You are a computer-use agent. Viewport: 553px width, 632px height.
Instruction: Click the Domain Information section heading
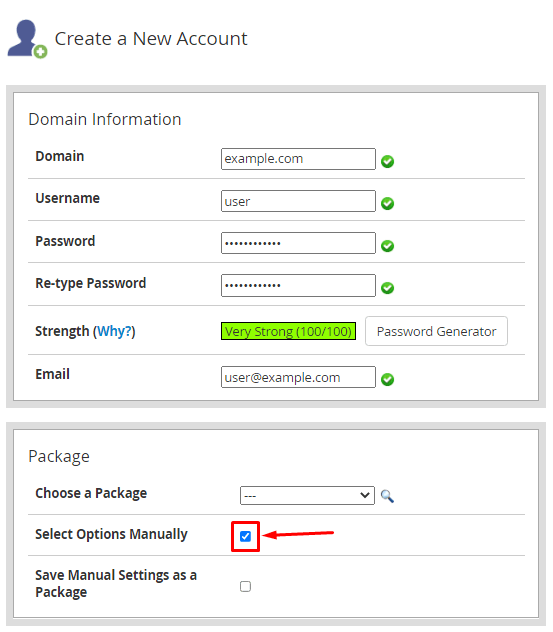[105, 120]
